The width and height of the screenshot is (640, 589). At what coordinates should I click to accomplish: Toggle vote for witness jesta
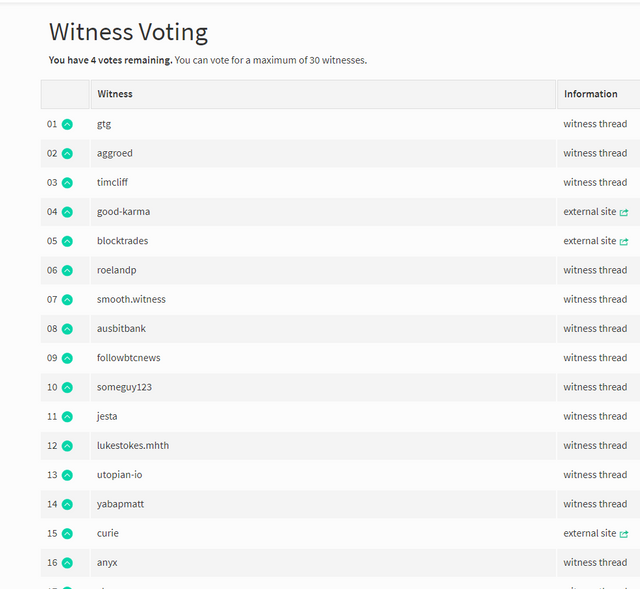click(67, 417)
